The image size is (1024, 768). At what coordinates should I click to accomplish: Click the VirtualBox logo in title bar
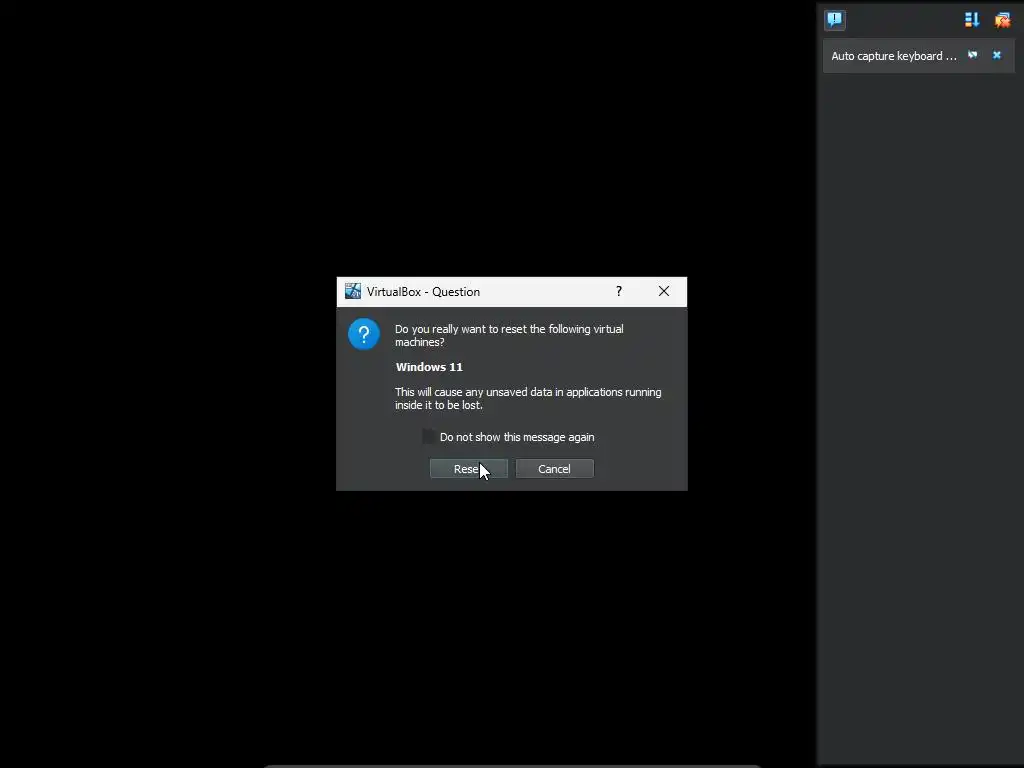coord(353,291)
